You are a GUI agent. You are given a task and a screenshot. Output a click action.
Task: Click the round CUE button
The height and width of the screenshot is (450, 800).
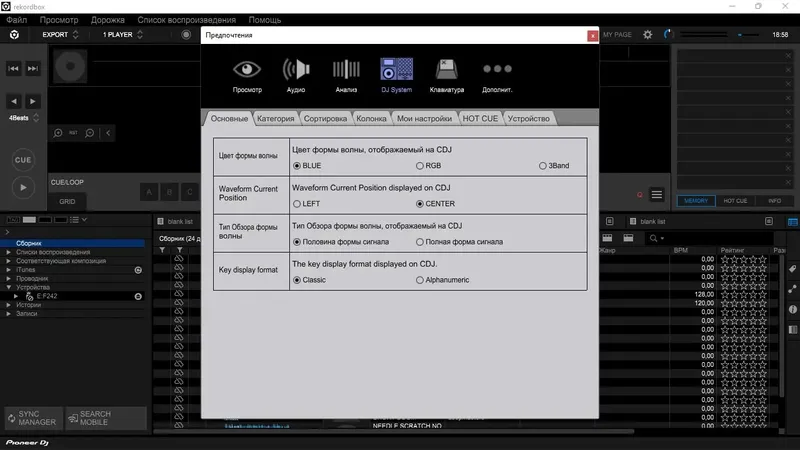pos(23,160)
